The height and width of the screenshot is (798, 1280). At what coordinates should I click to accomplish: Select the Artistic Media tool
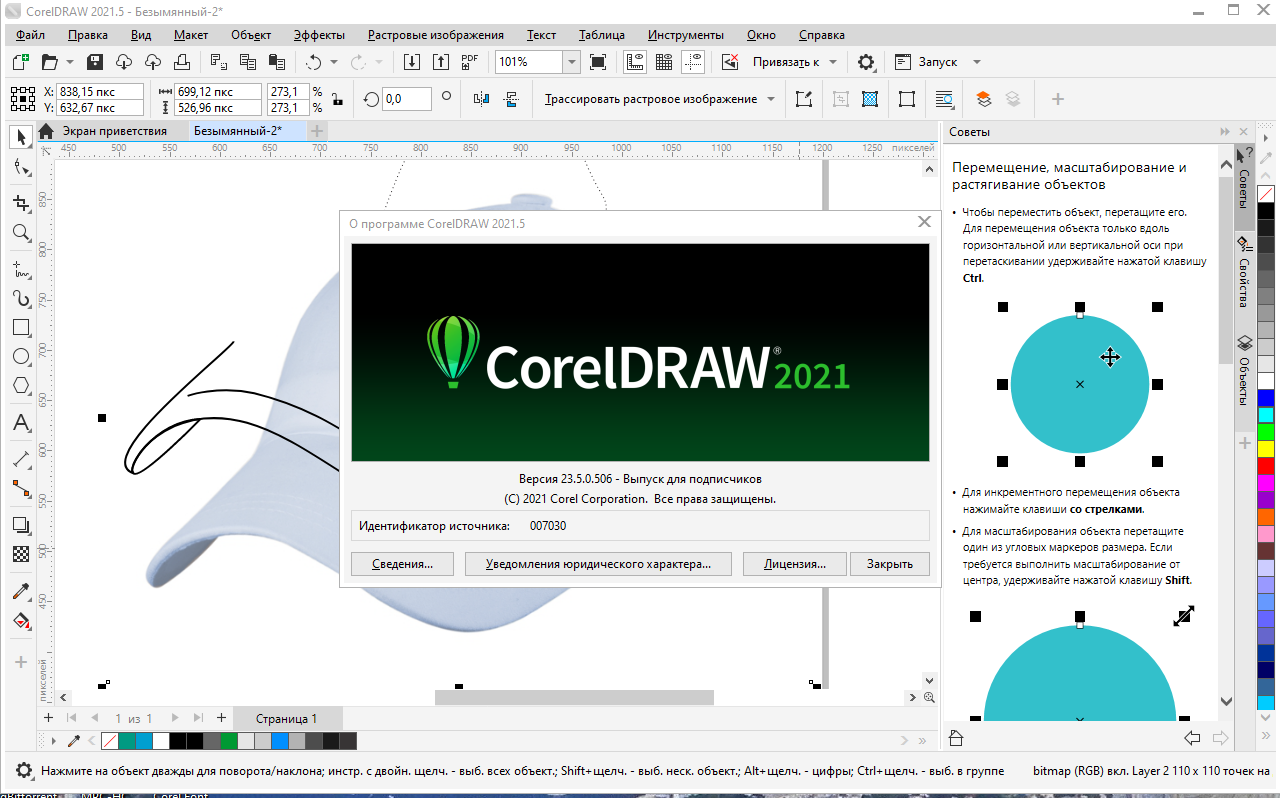point(21,298)
